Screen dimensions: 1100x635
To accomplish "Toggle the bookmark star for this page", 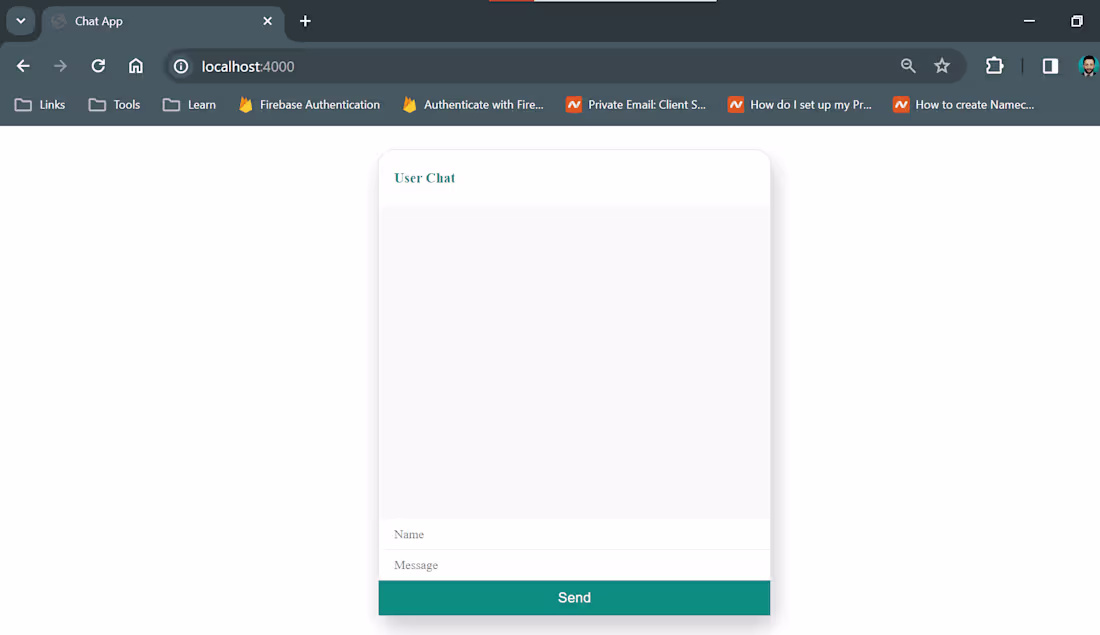I will click(x=942, y=66).
